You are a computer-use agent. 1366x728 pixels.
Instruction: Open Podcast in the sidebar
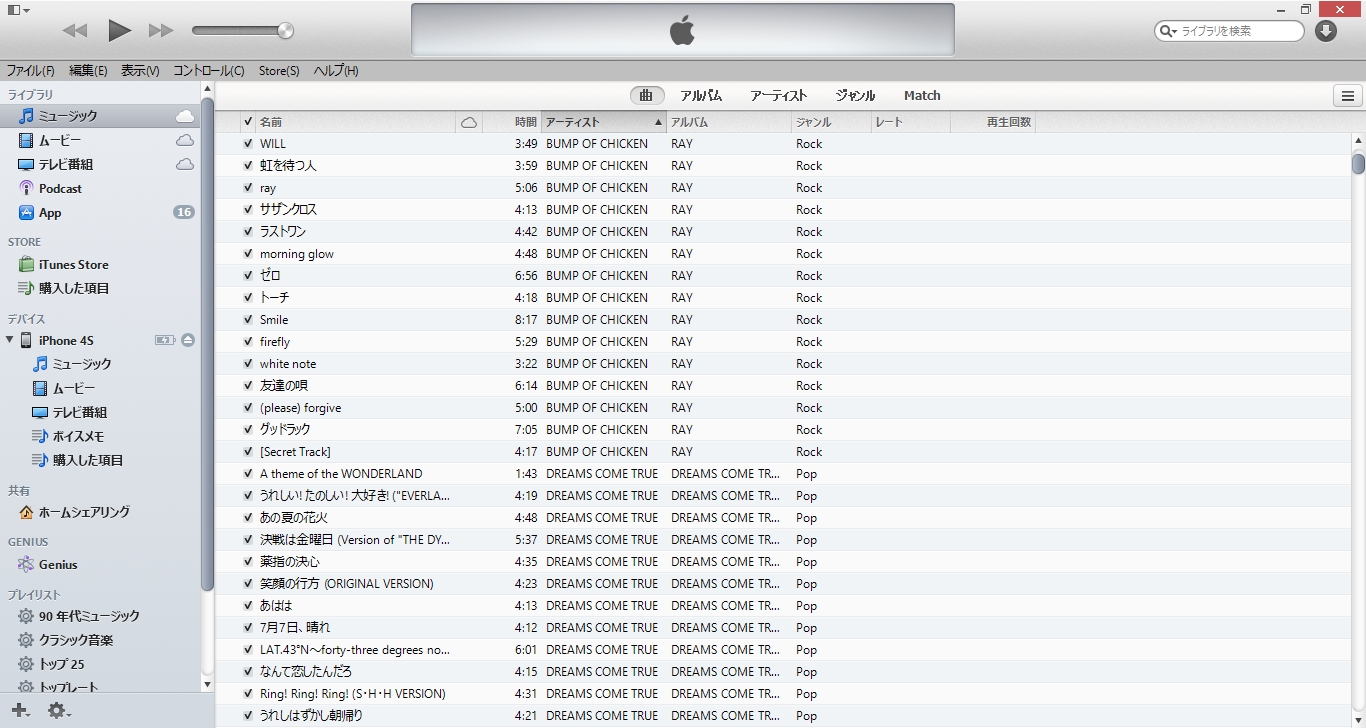(100, 188)
